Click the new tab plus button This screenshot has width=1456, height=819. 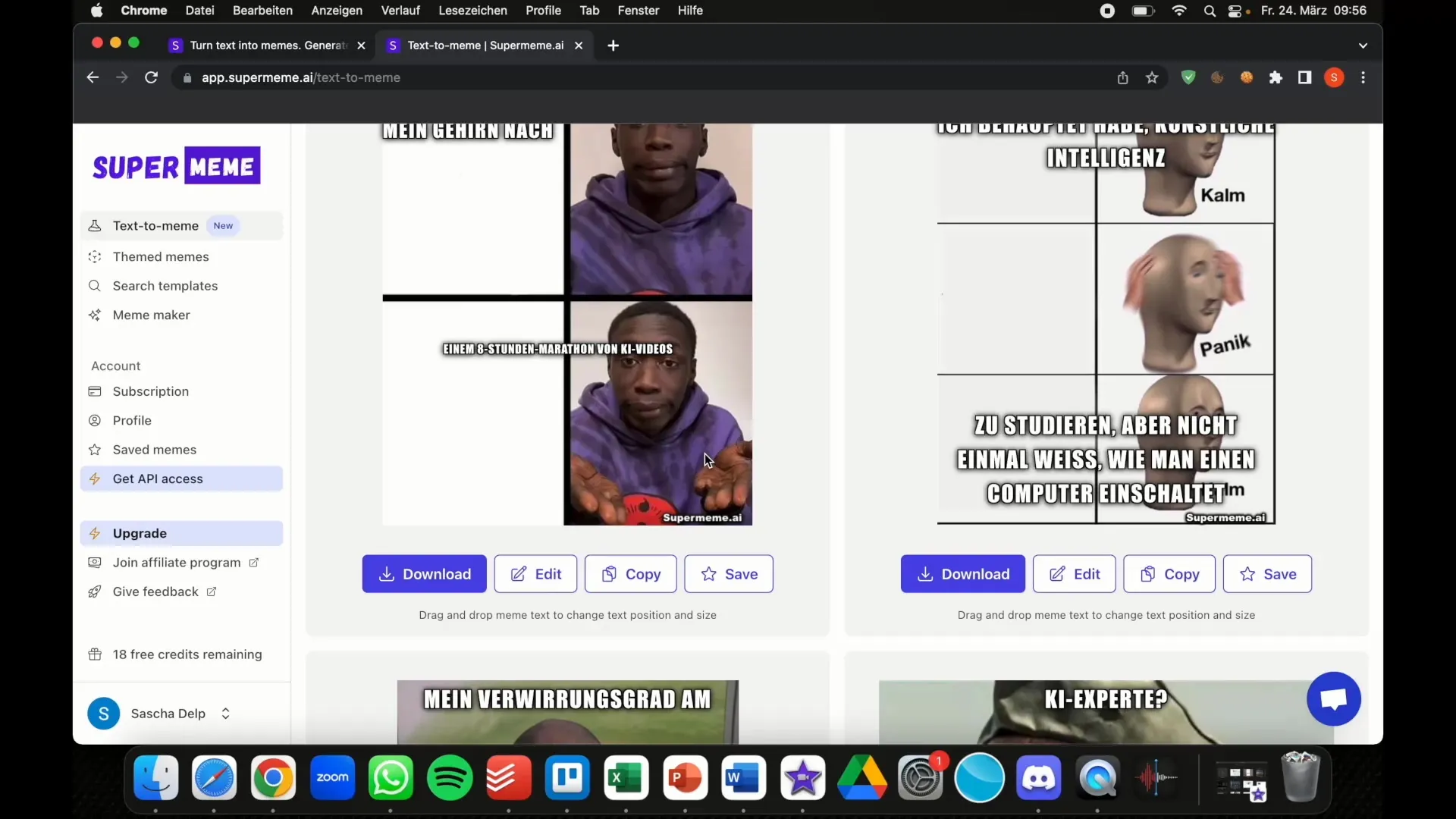click(x=614, y=45)
